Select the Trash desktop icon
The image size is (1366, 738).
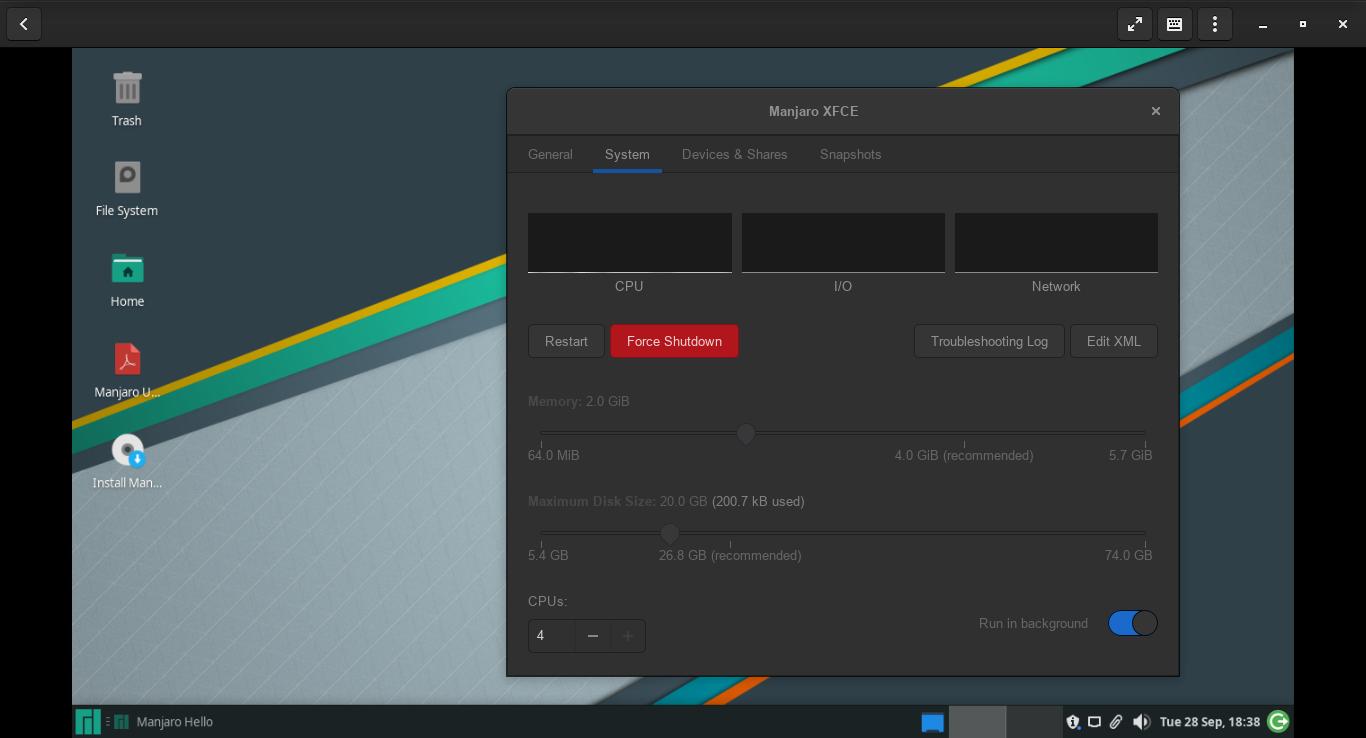[127, 99]
